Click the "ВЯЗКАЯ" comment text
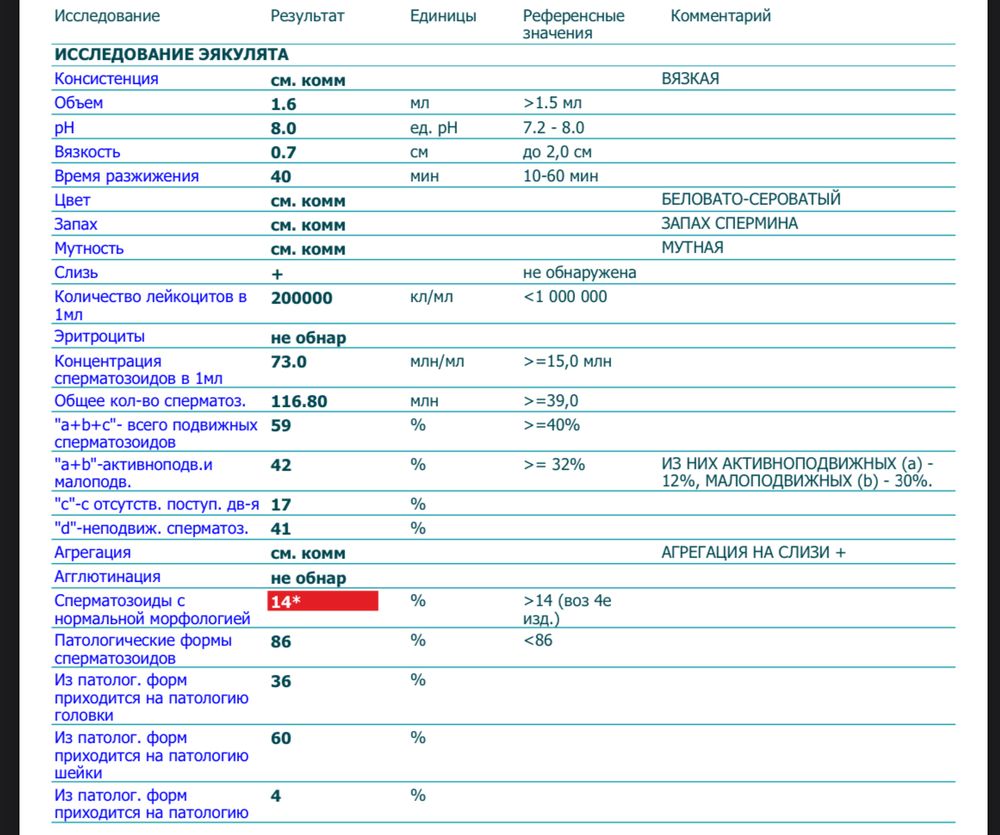 [690, 79]
